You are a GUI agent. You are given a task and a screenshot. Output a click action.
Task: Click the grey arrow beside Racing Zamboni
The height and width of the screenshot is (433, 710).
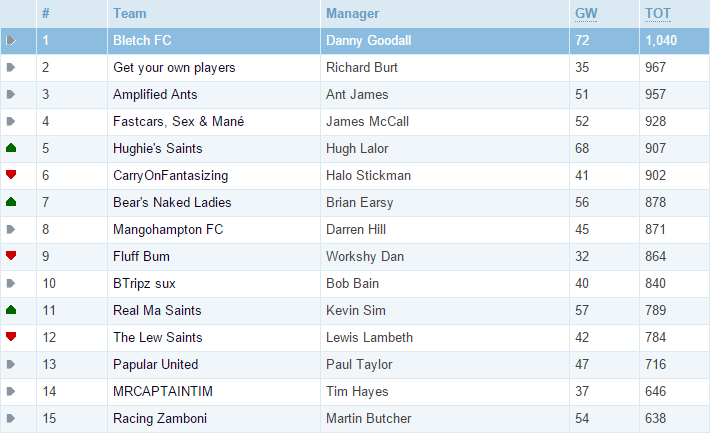click(11, 418)
